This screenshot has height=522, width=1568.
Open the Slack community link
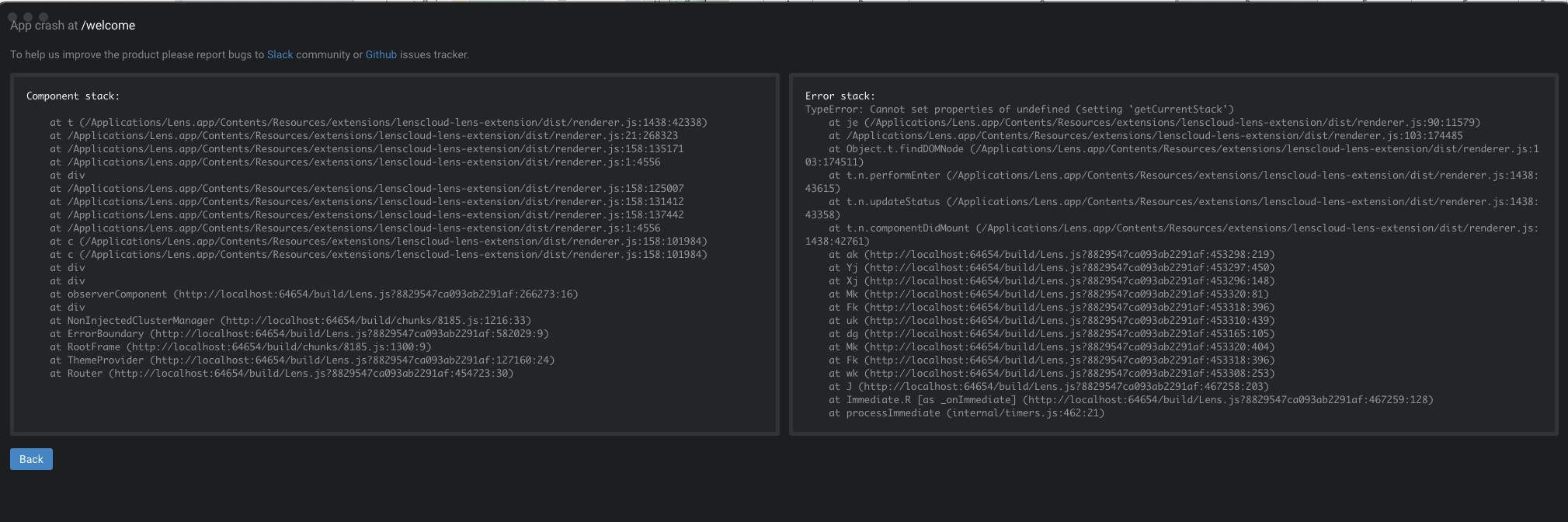click(x=280, y=54)
